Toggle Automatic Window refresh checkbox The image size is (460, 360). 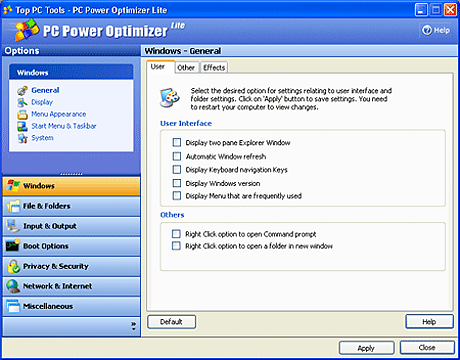coord(177,156)
